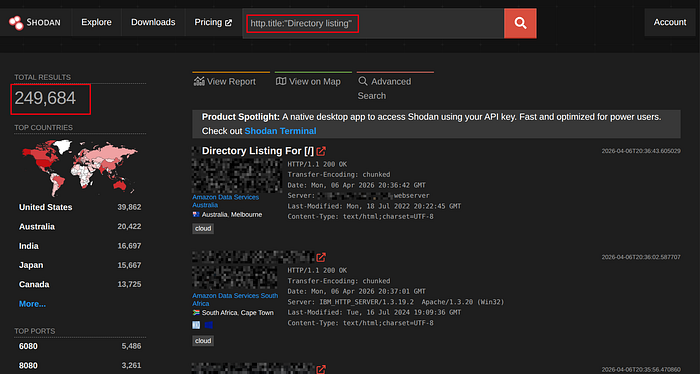700x374 pixels.
Task: Filter results by port 6080
Action: point(28,346)
